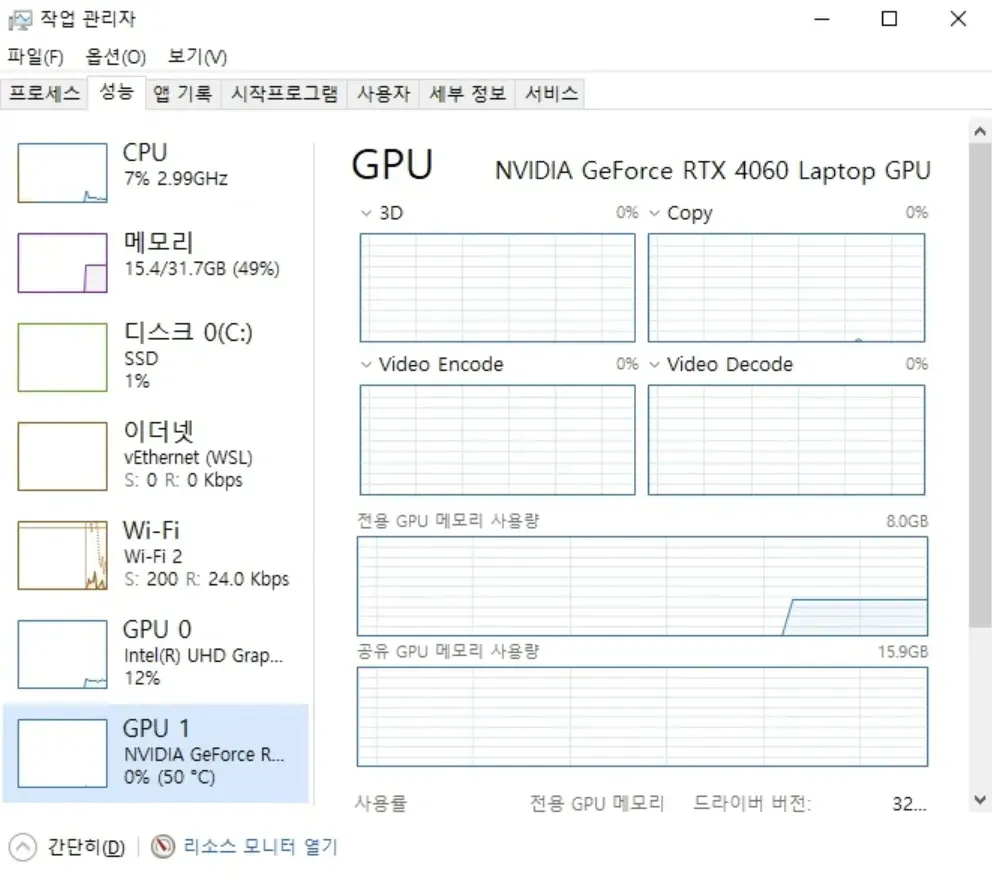
Task: Select the Wi-Fi thumbnail graph
Action: [63, 556]
